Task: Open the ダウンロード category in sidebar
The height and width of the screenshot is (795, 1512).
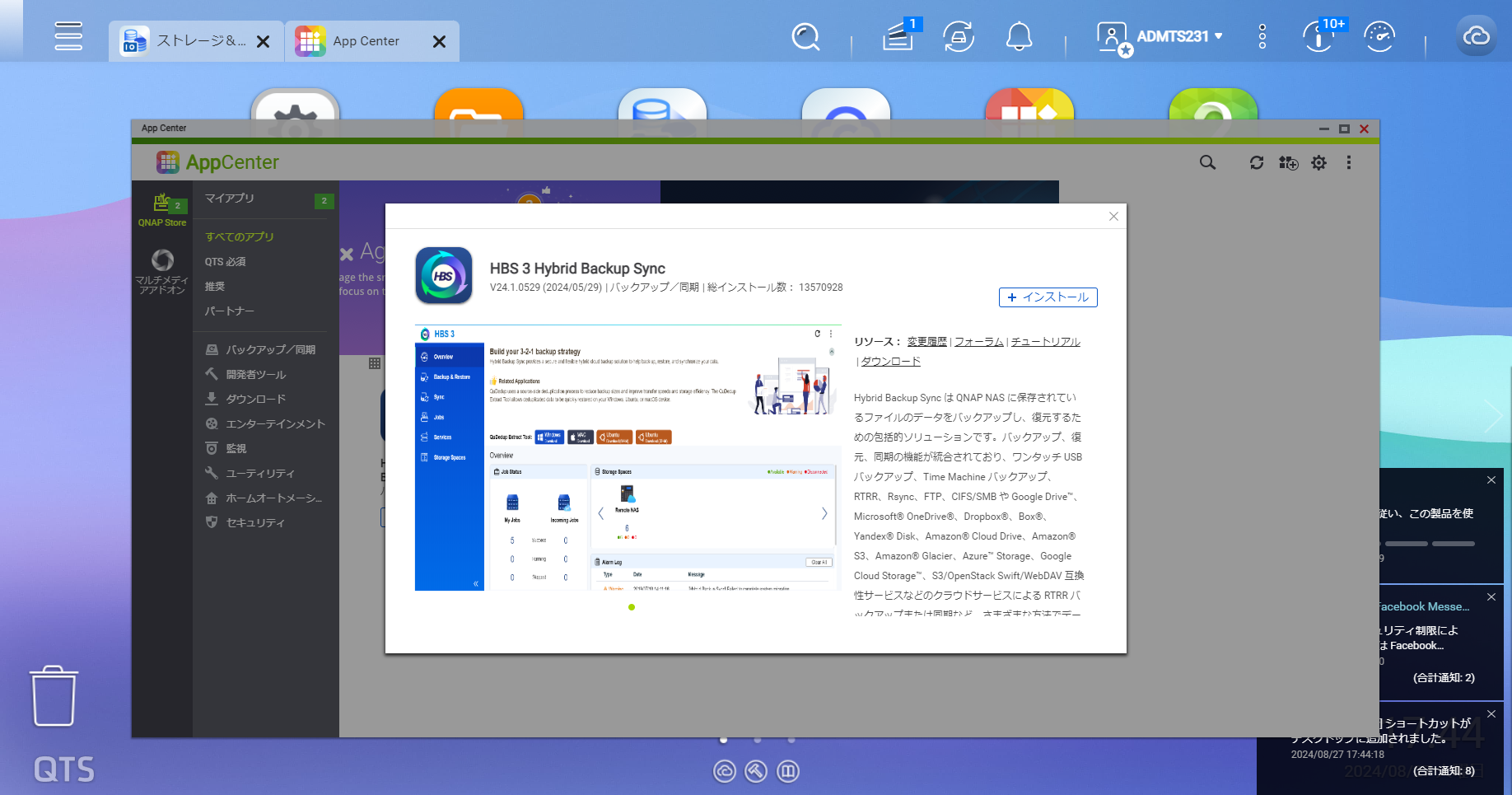Action: click(246, 399)
